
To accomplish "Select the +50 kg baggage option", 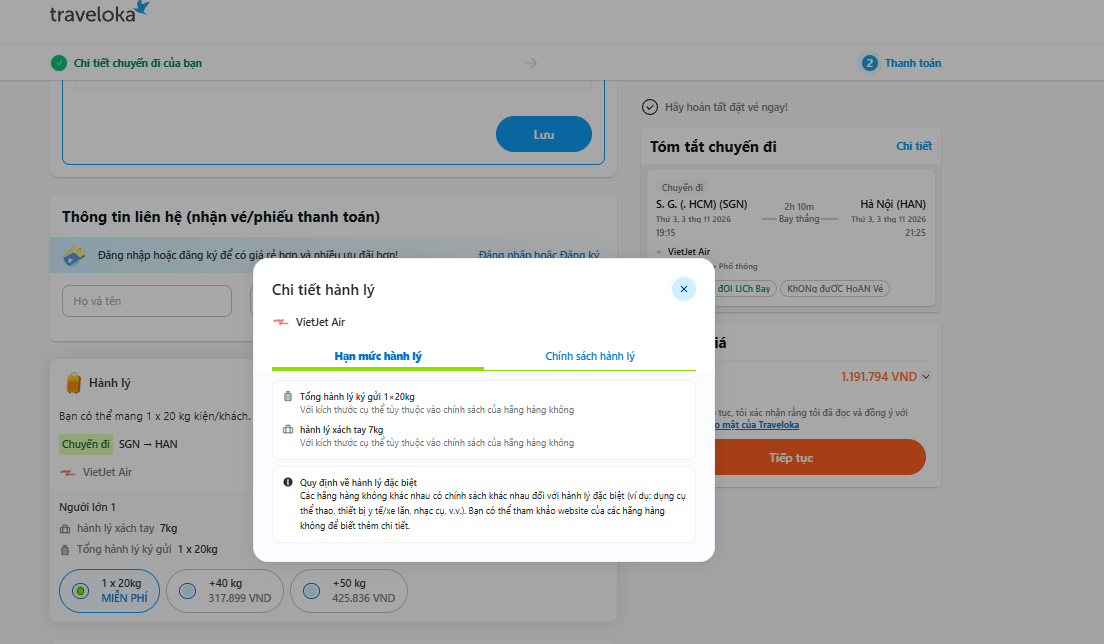I will (349, 591).
